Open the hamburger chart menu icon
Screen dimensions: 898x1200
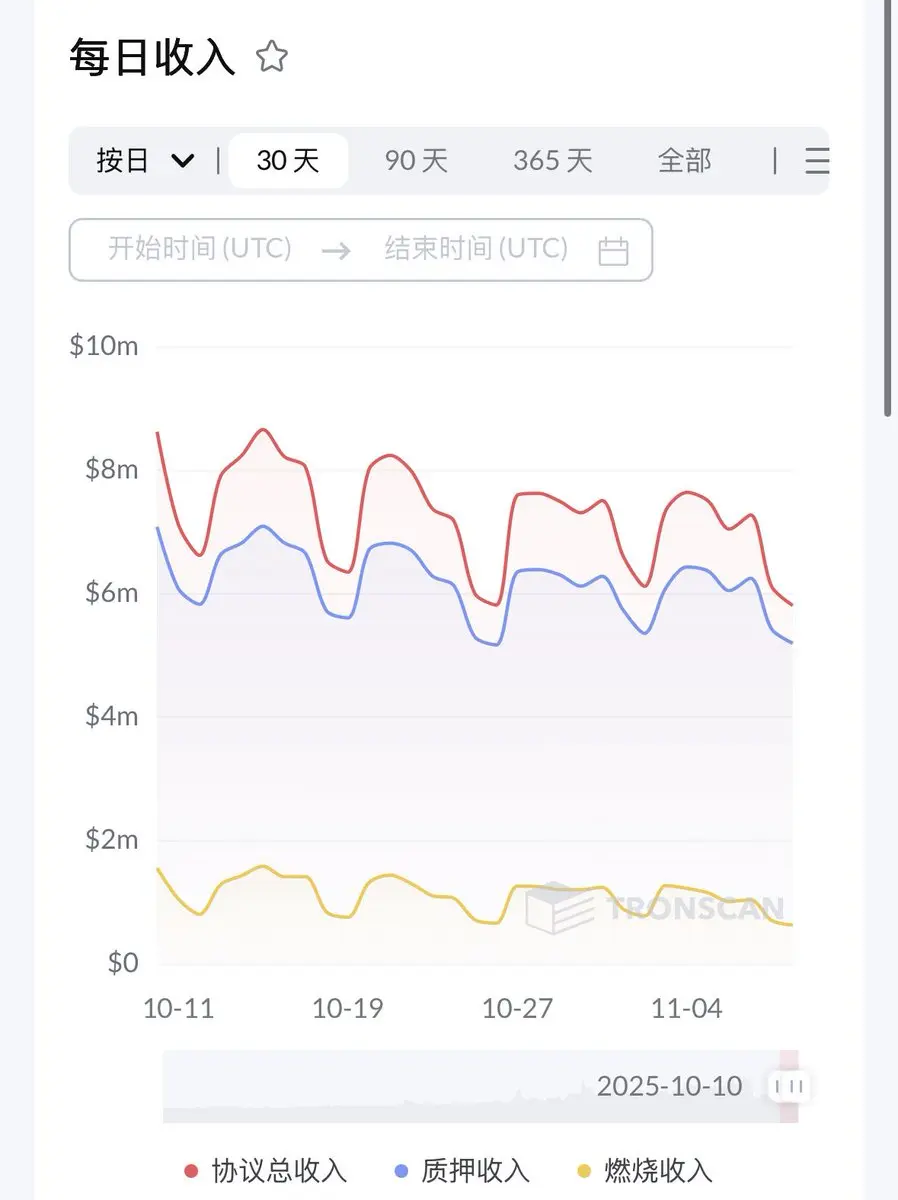coord(817,160)
